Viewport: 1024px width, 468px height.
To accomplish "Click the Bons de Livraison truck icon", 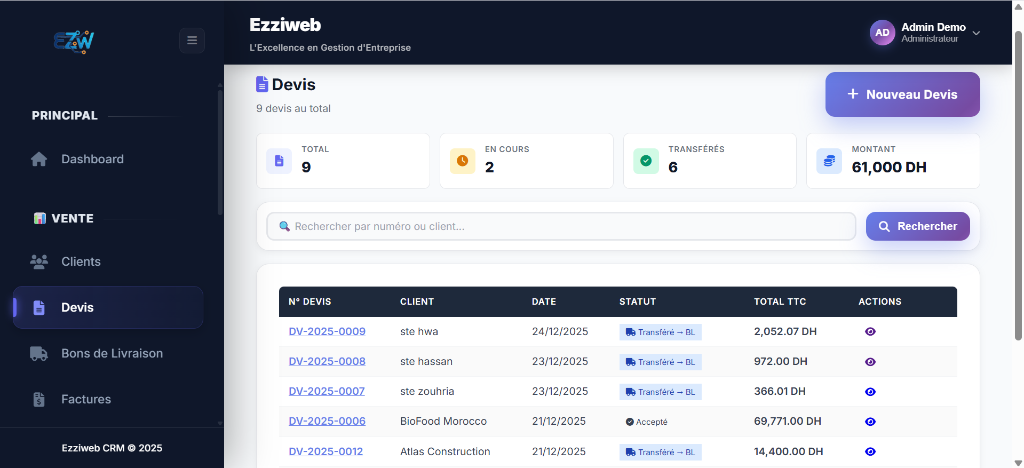I will click(x=39, y=353).
